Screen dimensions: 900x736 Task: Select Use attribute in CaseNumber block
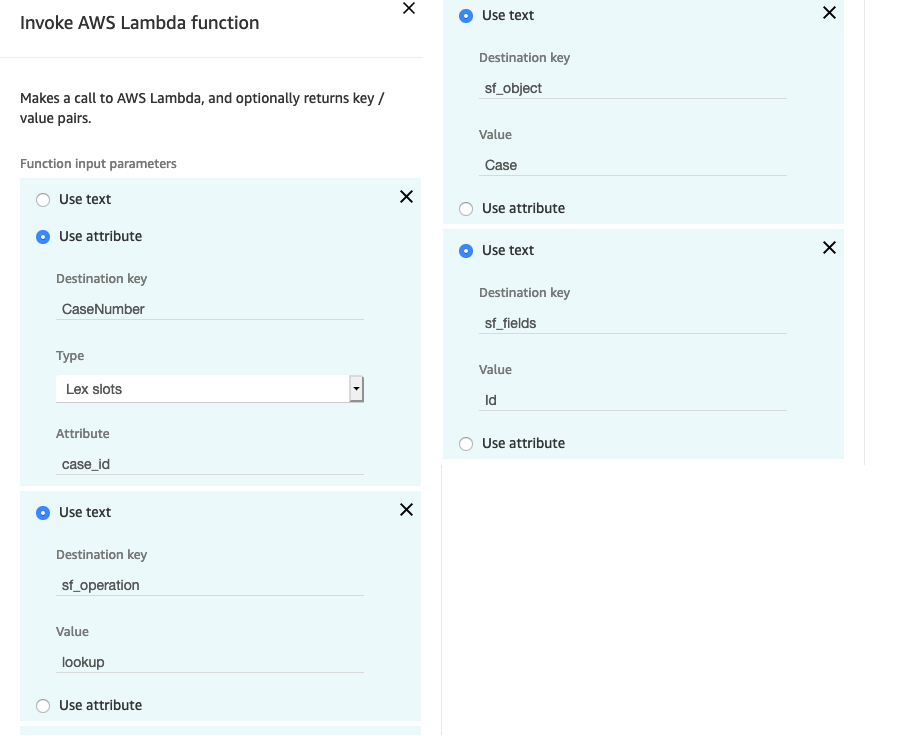pyautogui.click(x=43, y=237)
